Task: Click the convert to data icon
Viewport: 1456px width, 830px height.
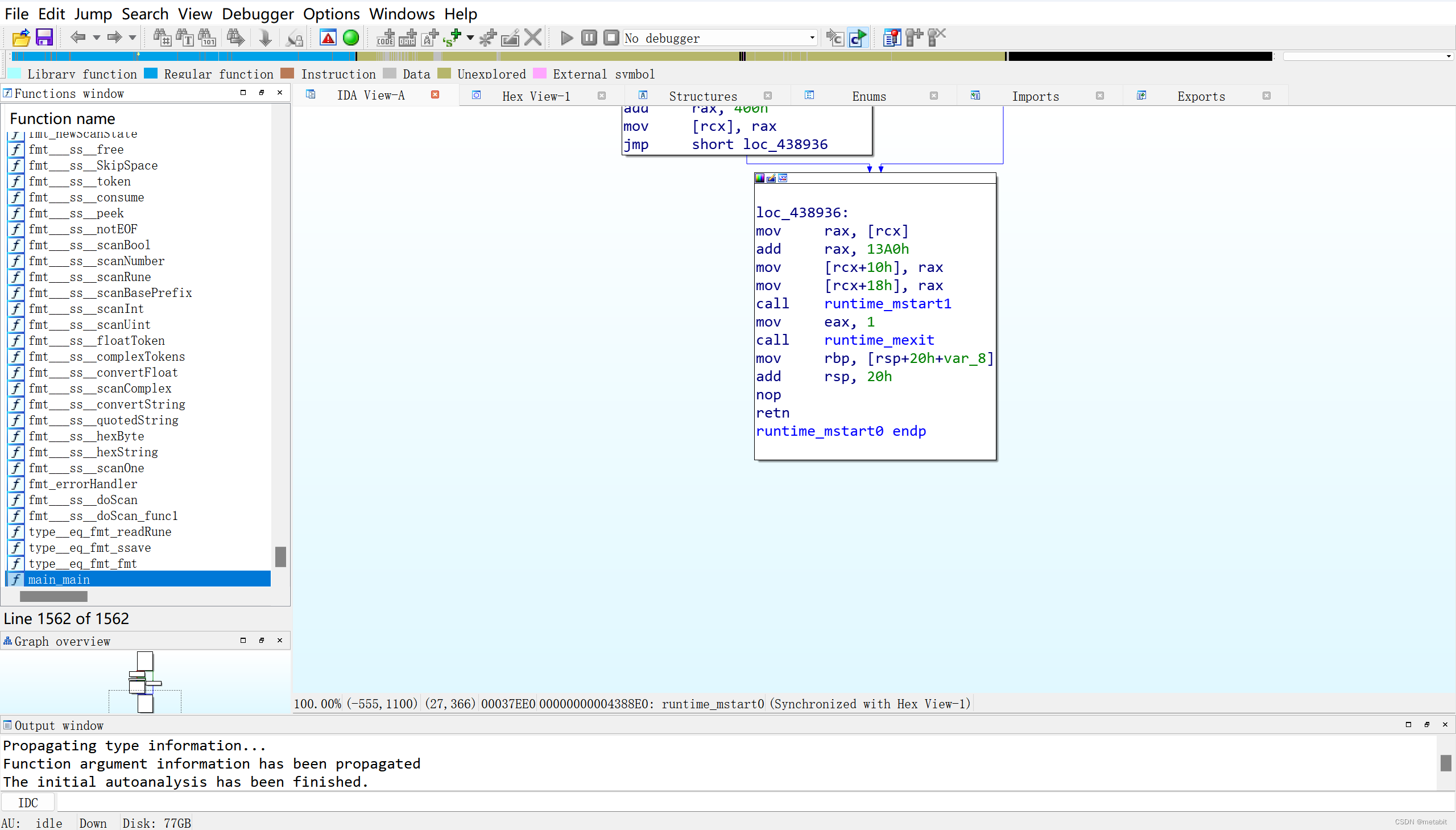Action: 407,38
